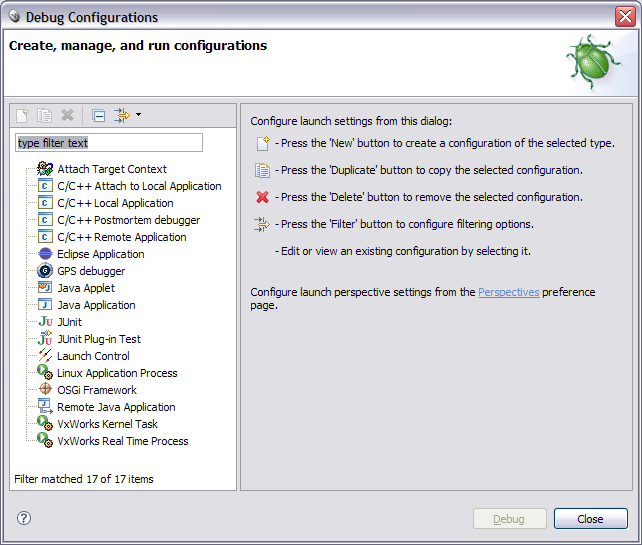642x545 pixels.
Task: Select Attach Target Context in the tree
Action: 112,169
